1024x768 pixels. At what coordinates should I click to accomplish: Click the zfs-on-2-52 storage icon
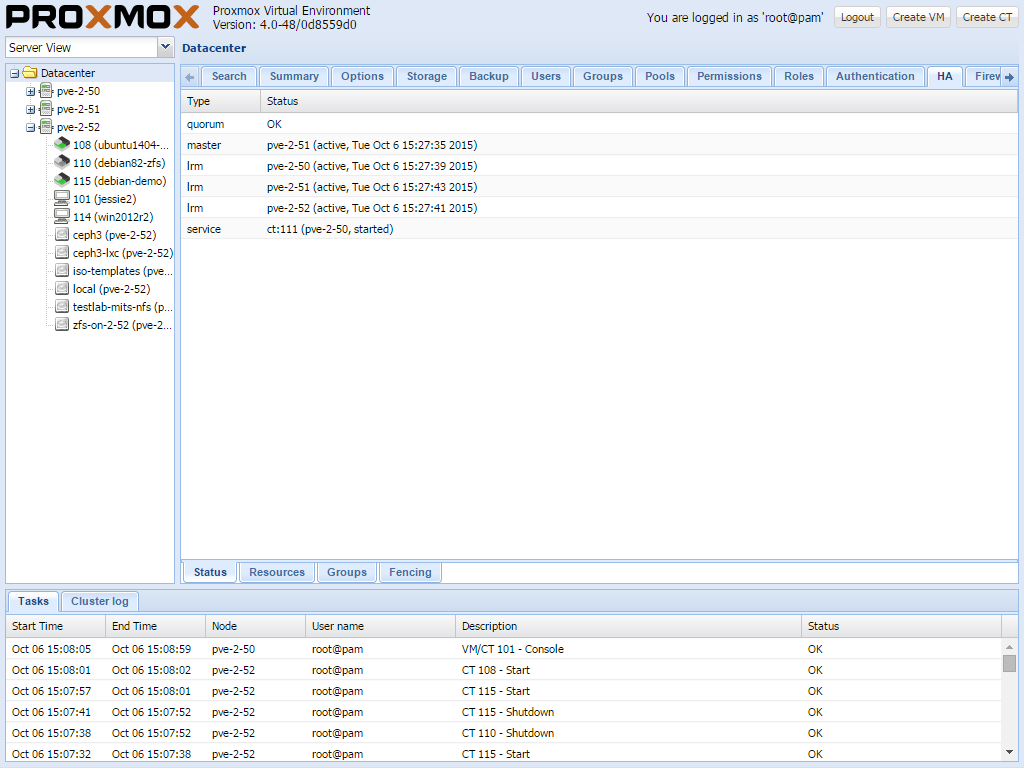[x=62, y=325]
